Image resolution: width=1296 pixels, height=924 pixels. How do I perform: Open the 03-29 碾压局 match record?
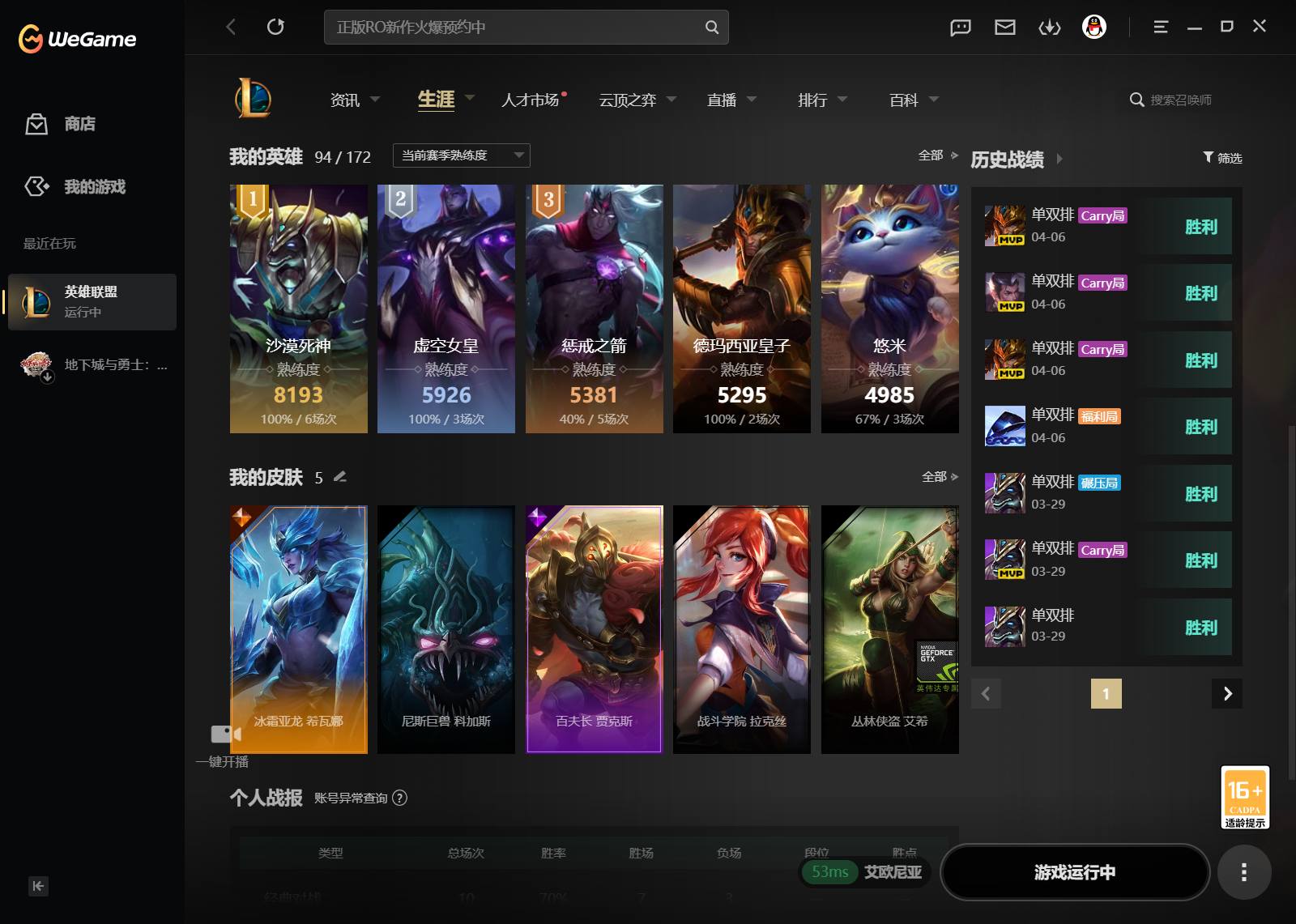1107,493
